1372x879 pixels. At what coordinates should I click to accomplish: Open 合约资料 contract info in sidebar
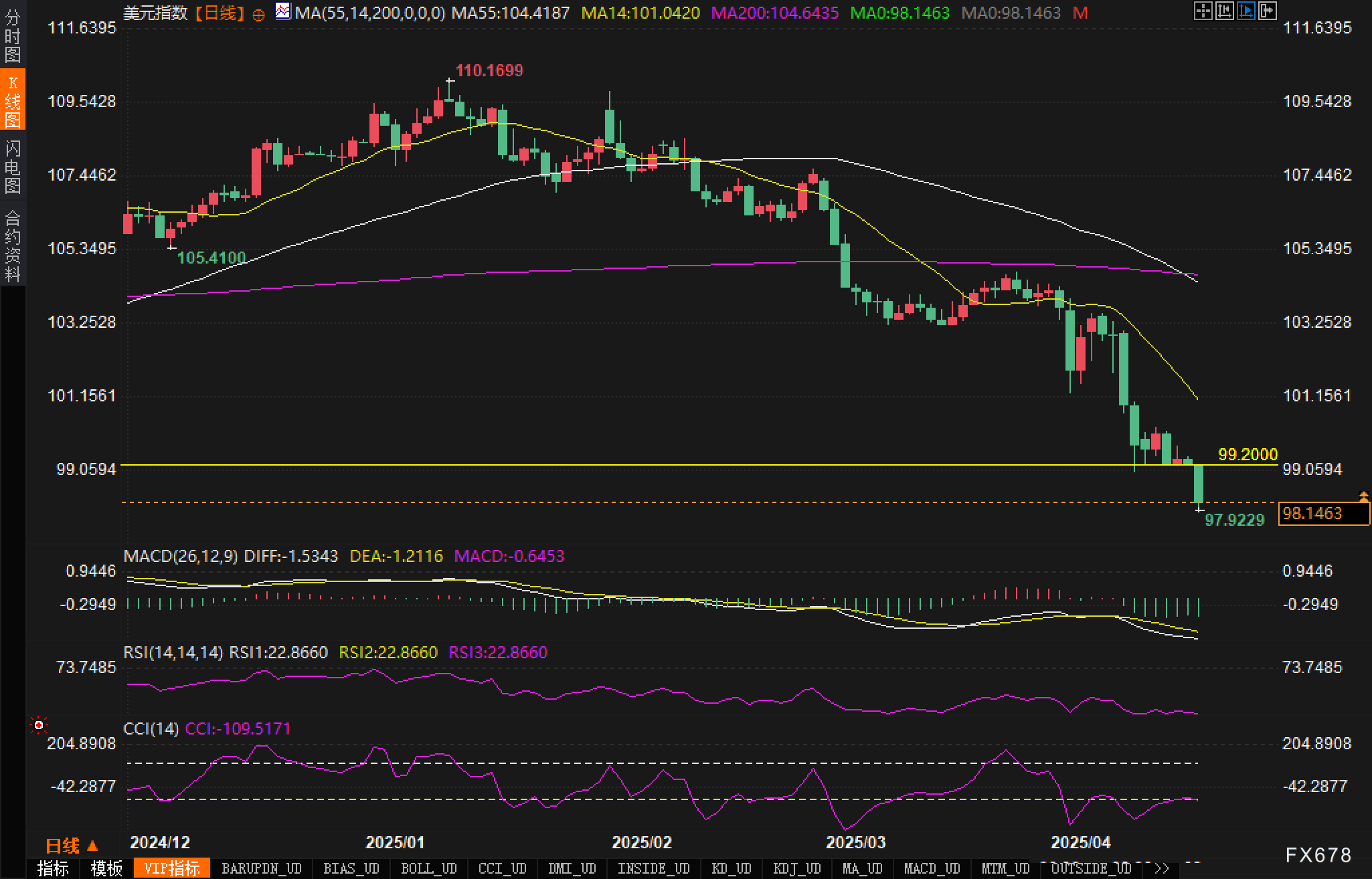pyautogui.click(x=13, y=246)
